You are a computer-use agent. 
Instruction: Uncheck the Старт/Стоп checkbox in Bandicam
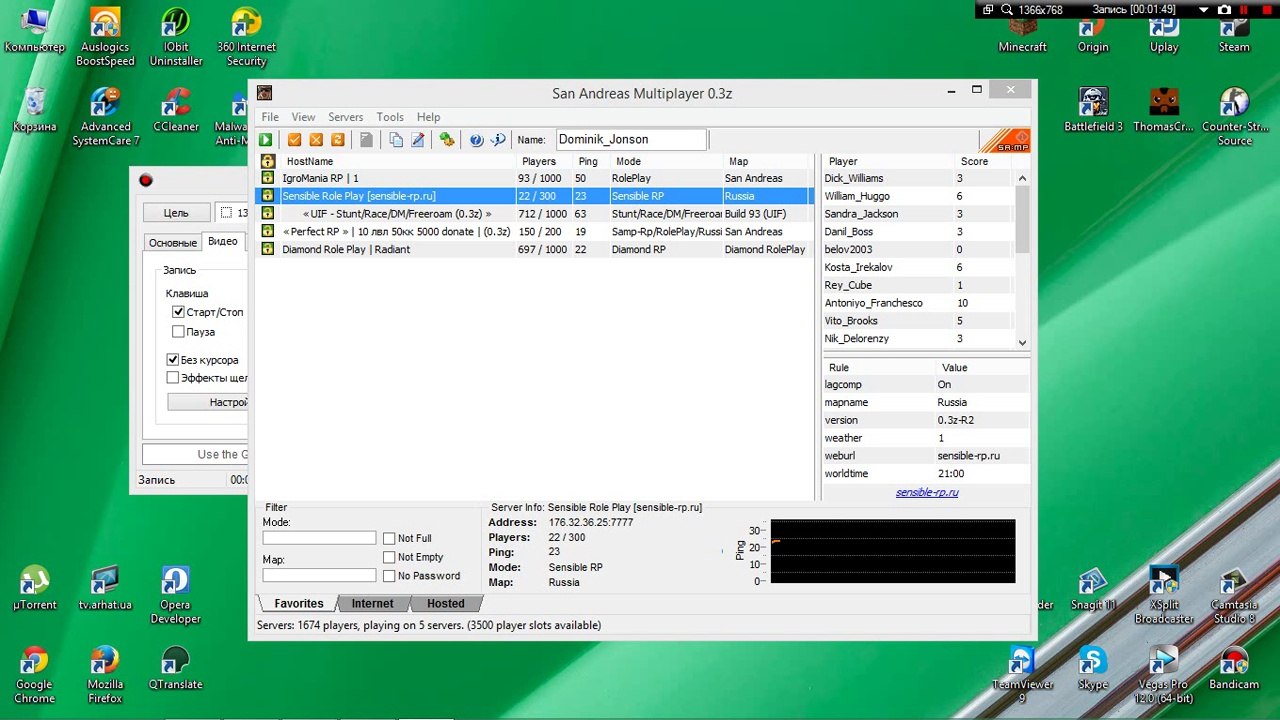pos(178,312)
